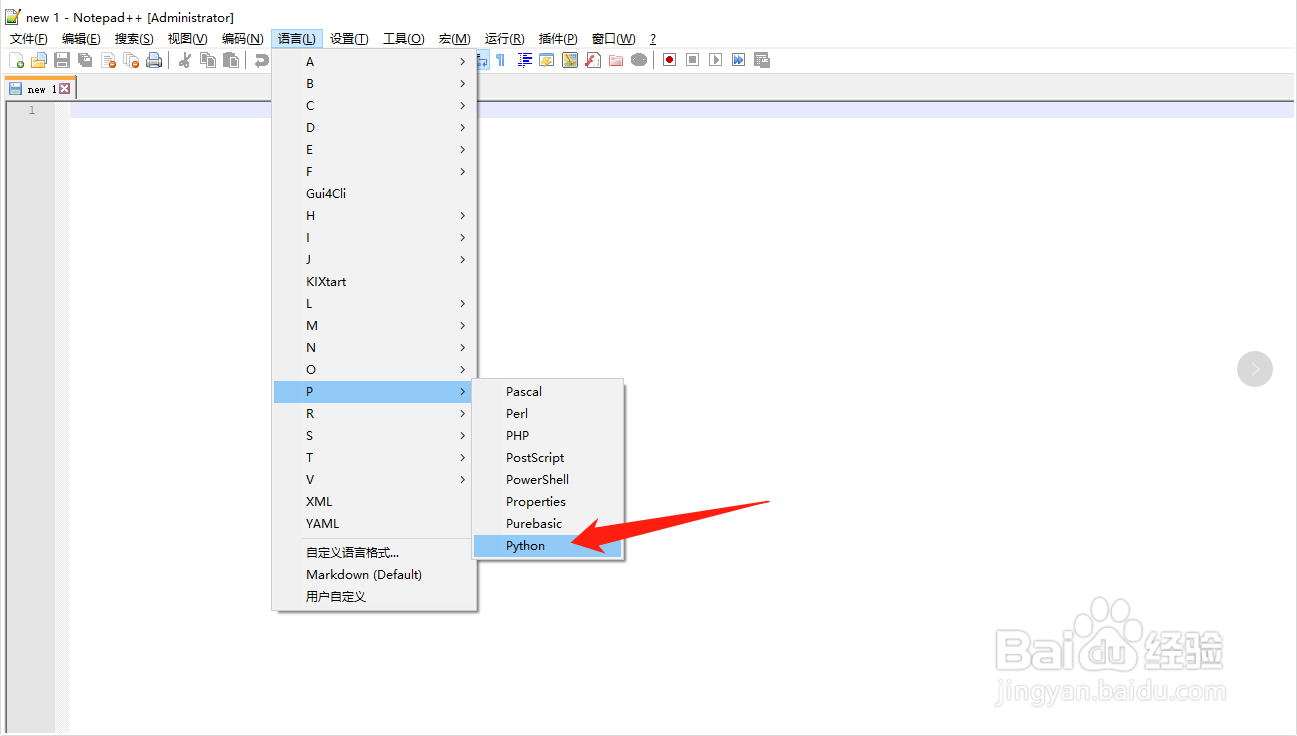Open the 编辑(E) menu
This screenshot has width=1297, height=736.
[x=81, y=39]
